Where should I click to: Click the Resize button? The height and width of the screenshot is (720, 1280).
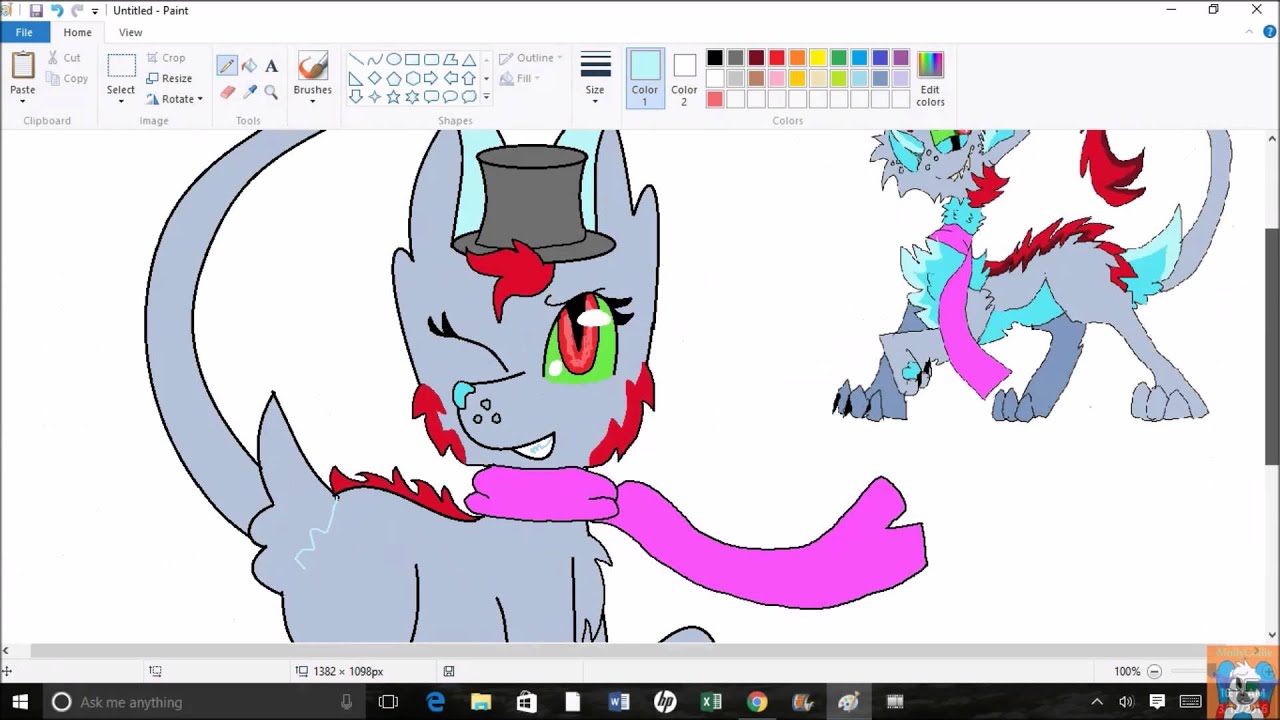point(169,78)
